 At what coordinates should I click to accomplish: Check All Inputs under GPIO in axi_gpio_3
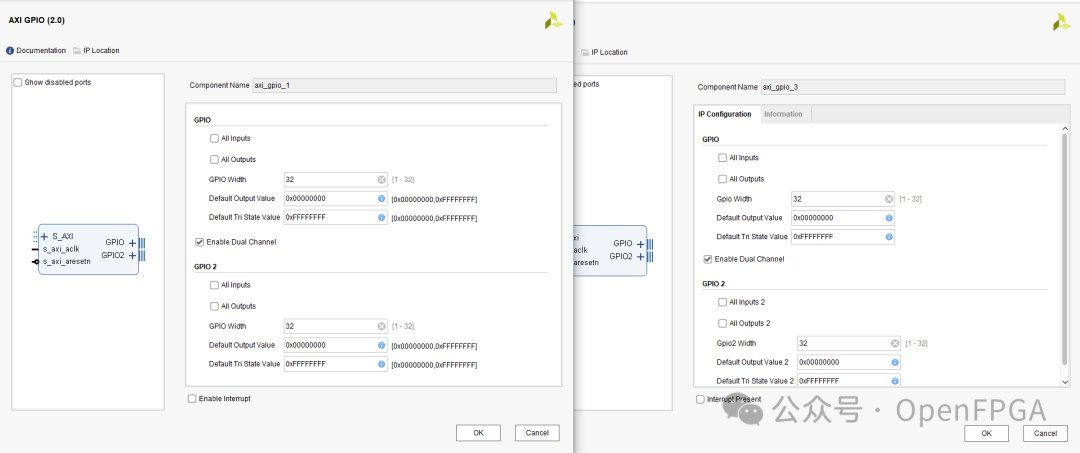(x=723, y=158)
